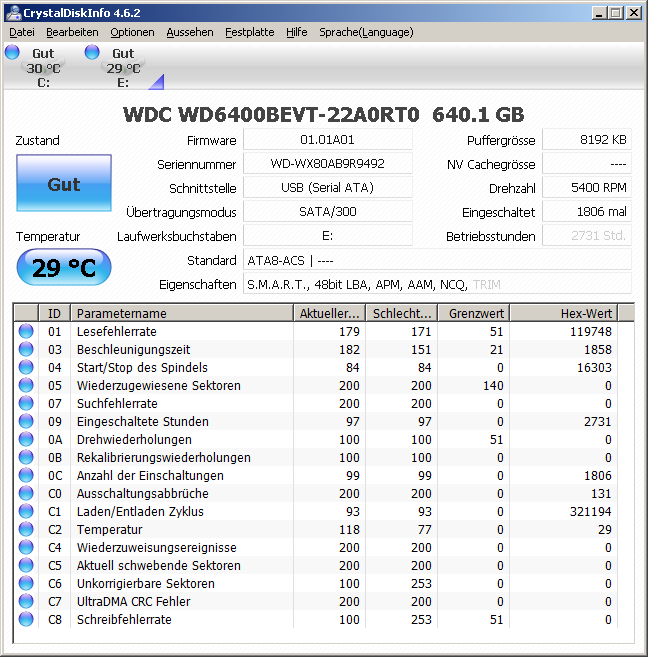Click hex value 321194 of Laden/Entladen Zyklus
This screenshot has width=648, height=657.
click(x=590, y=512)
